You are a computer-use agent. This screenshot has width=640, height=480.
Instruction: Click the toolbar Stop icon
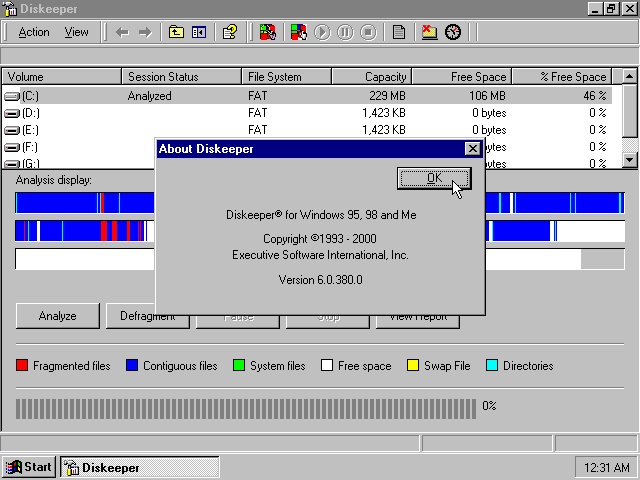pyautogui.click(x=368, y=32)
